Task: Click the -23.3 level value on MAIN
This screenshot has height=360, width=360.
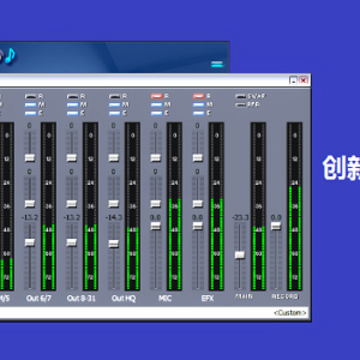Action: (240, 218)
